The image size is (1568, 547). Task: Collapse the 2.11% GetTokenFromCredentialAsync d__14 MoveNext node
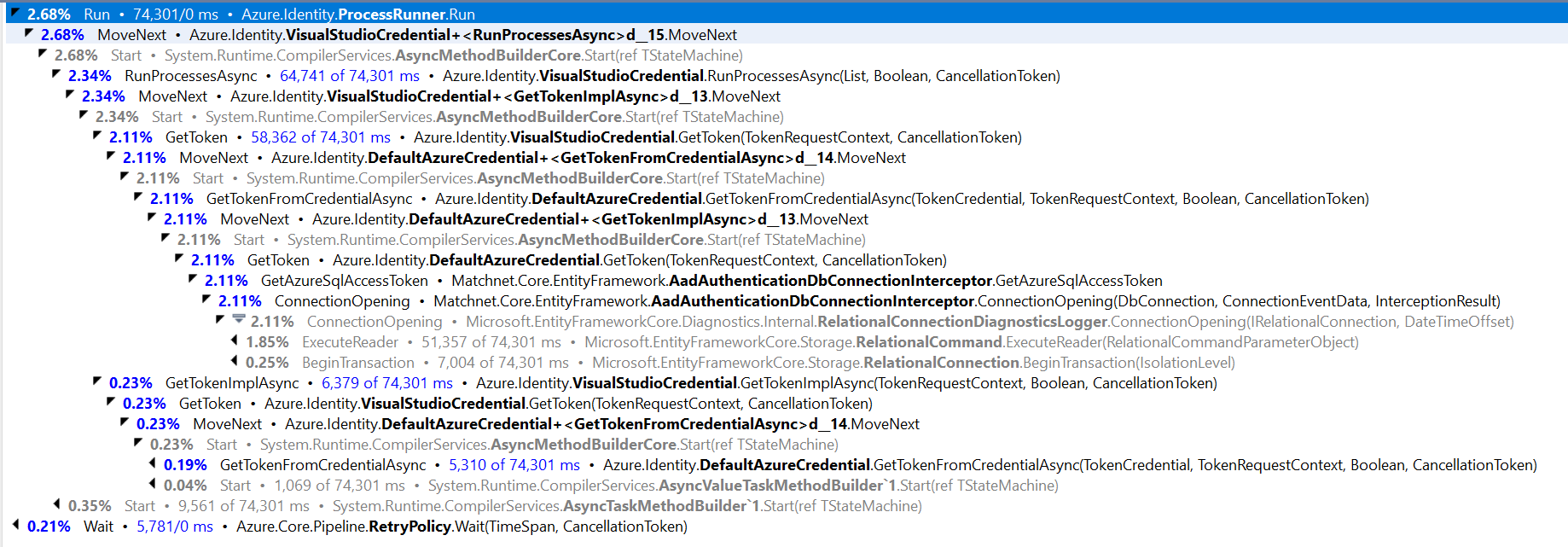(x=111, y=156)
